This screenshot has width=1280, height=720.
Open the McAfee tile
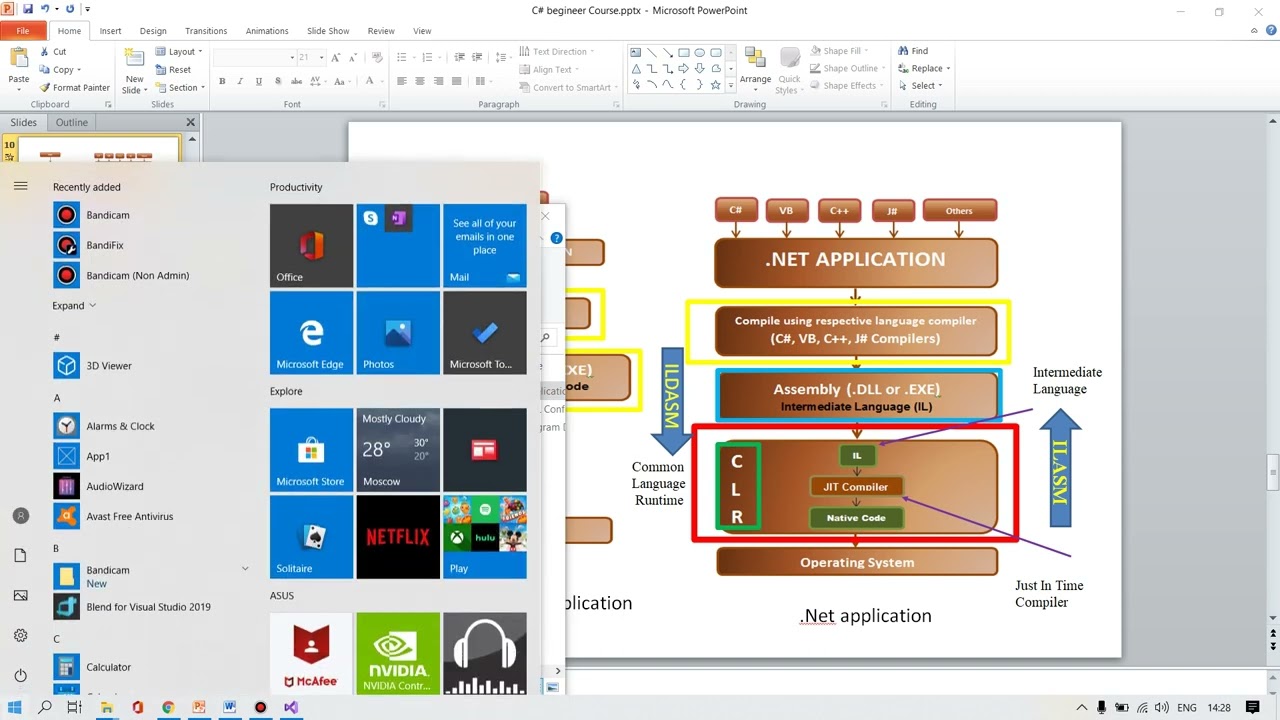(311, 654)
